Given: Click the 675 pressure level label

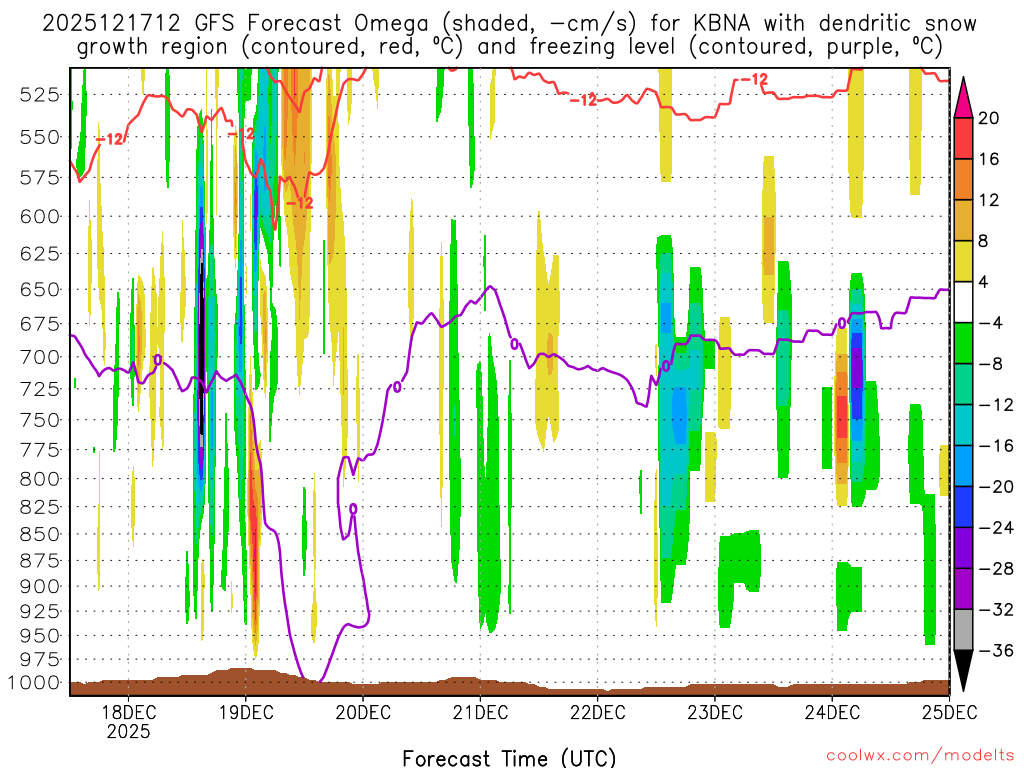Looking at the screenshot, I should (x=39, y=324).
